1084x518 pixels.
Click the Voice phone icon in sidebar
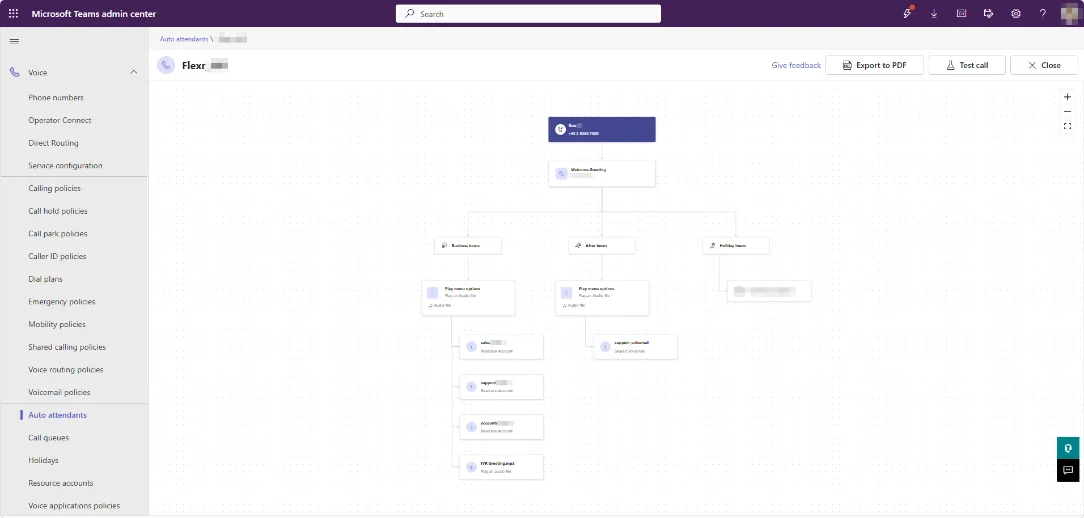pyautogui.click(x=15, y=72)
